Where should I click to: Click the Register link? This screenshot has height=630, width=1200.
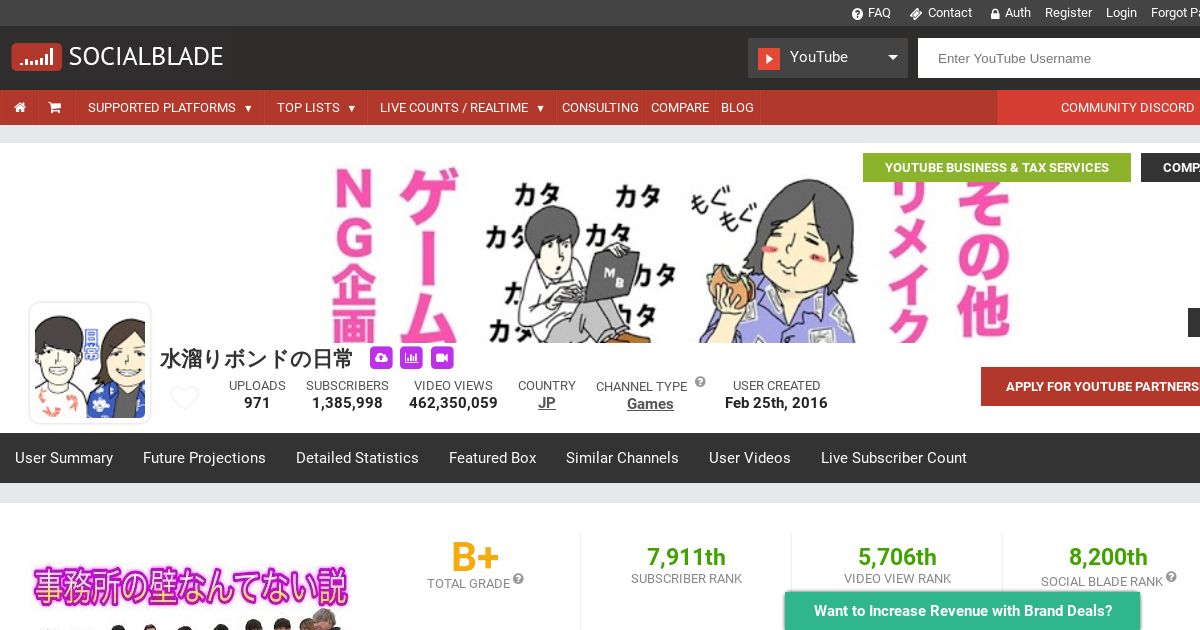(x=1068, y=13)
